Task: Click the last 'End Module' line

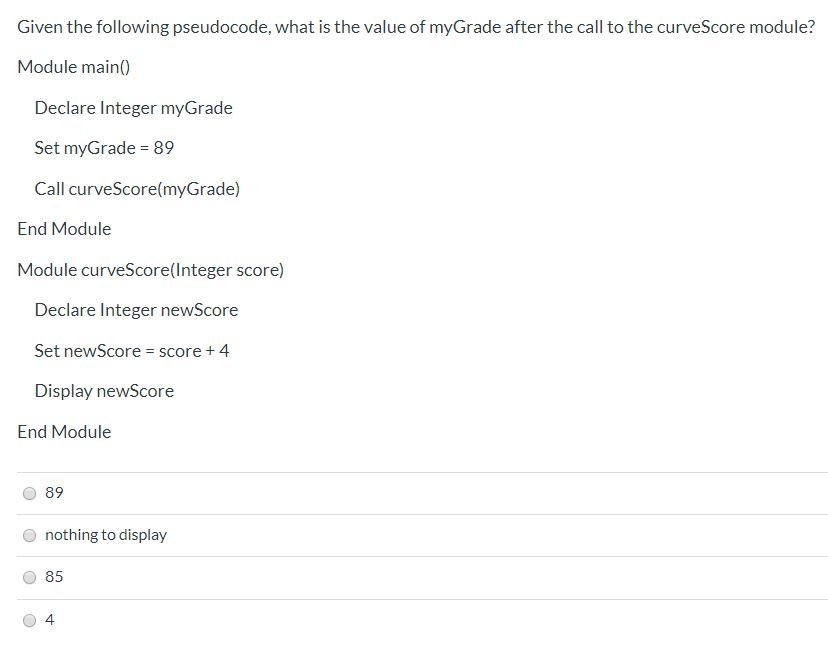Action: 64,432
